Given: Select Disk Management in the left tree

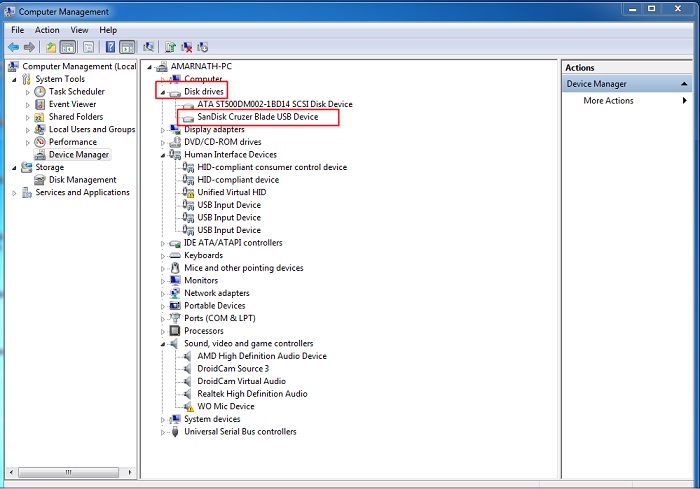Looking at the screenshot, I should (x=82, y=180).
